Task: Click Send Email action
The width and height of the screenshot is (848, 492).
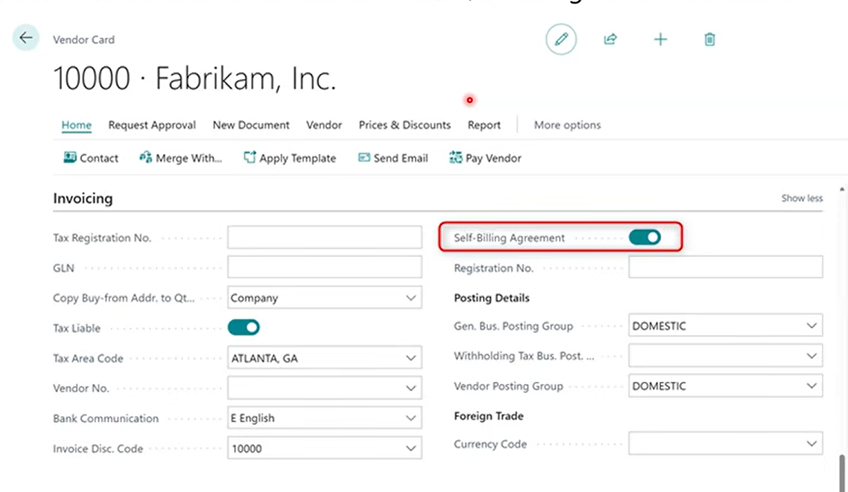Action: point(392,158)
